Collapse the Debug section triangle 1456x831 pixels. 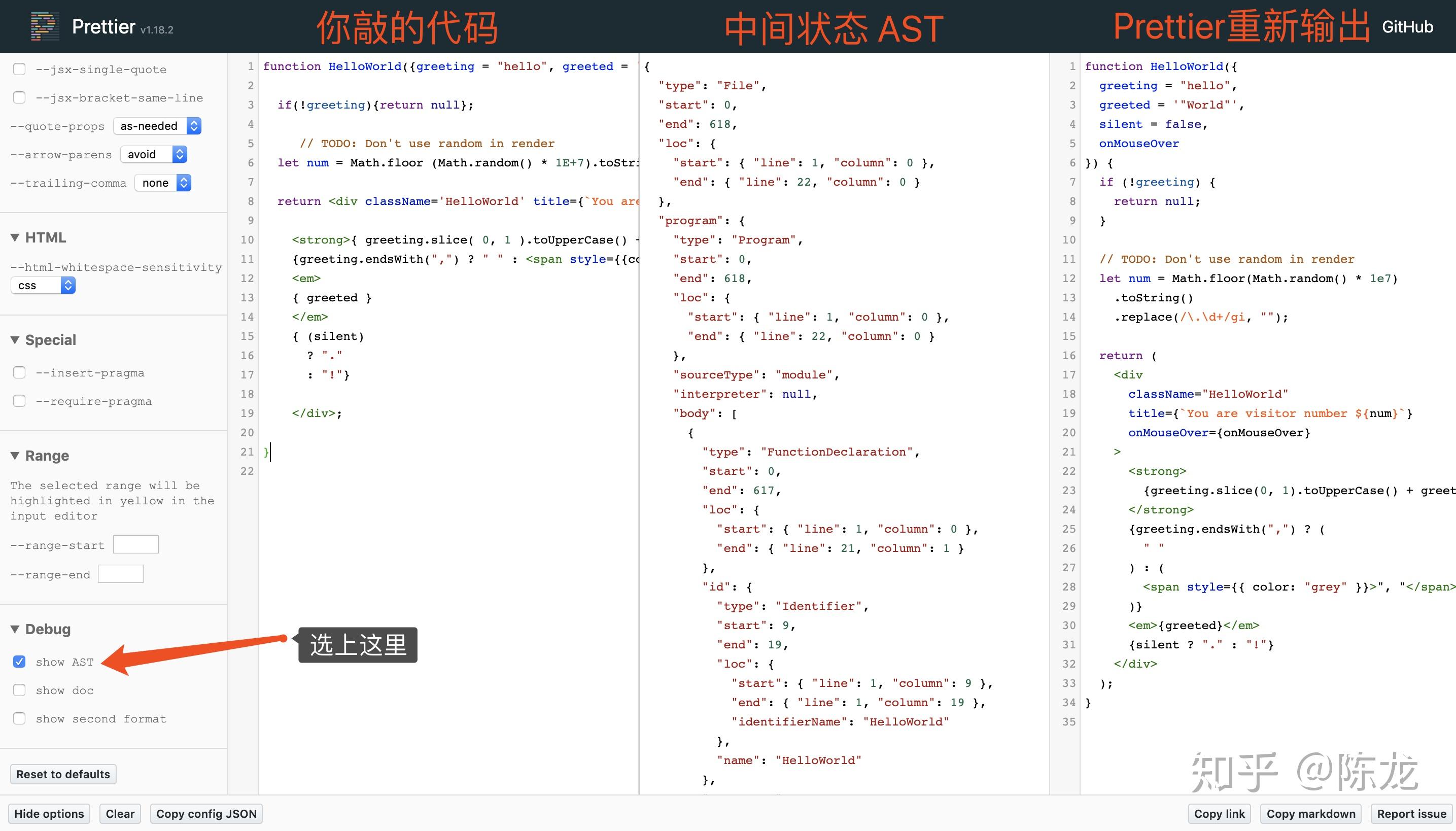click(x=15, y=629)
